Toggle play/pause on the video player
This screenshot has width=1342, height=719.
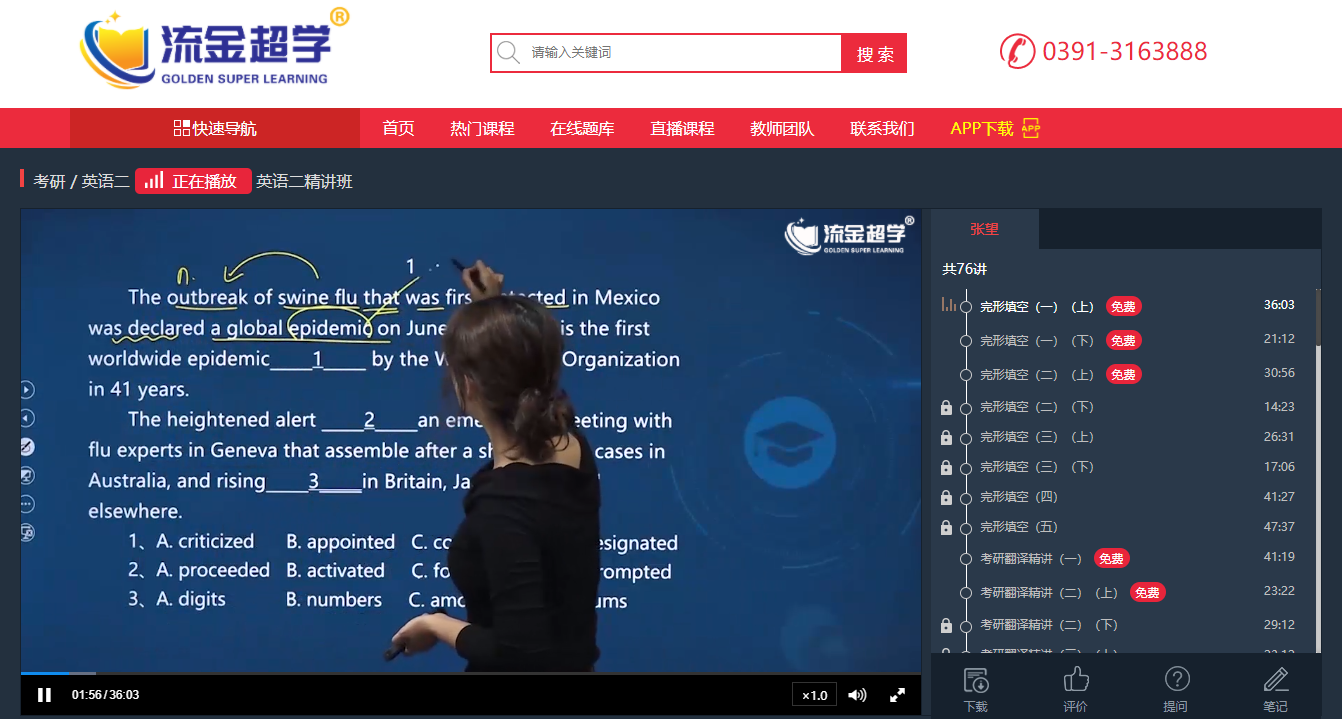[x=44, y=694]
